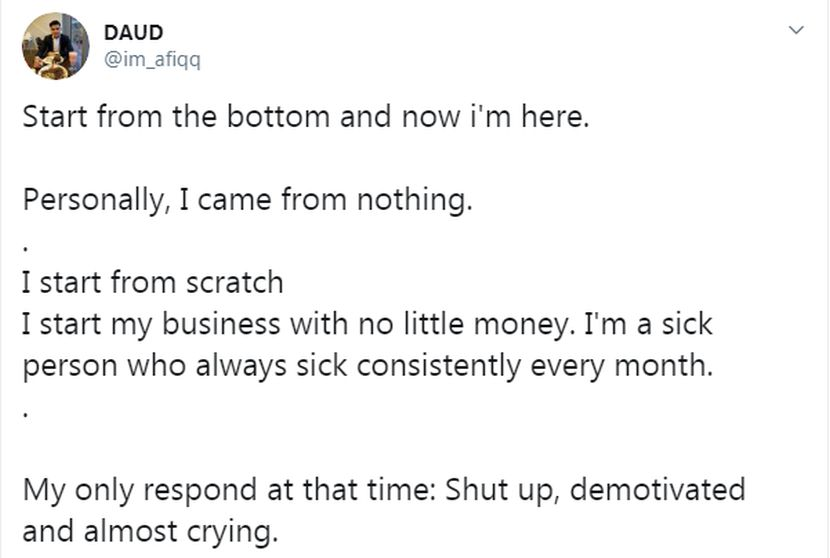Expand the tweet options chevron
The height and width of the screenshot is (558, 830).
coord(796,32)
